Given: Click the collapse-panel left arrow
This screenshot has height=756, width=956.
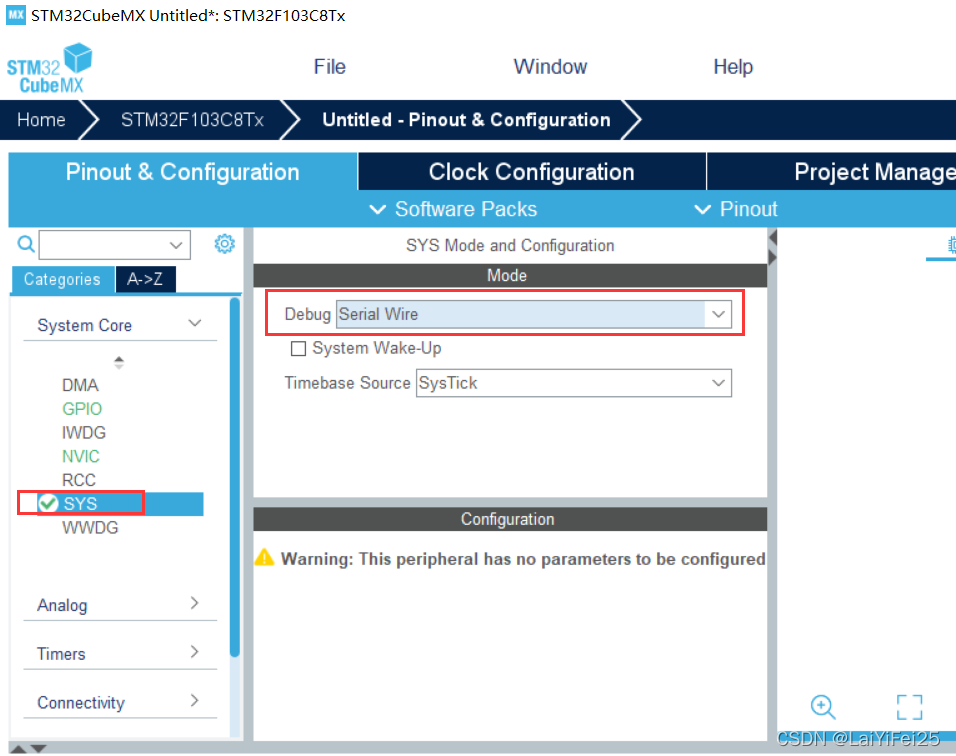Looking at the screenshot, I should click(x=772, y=237).
